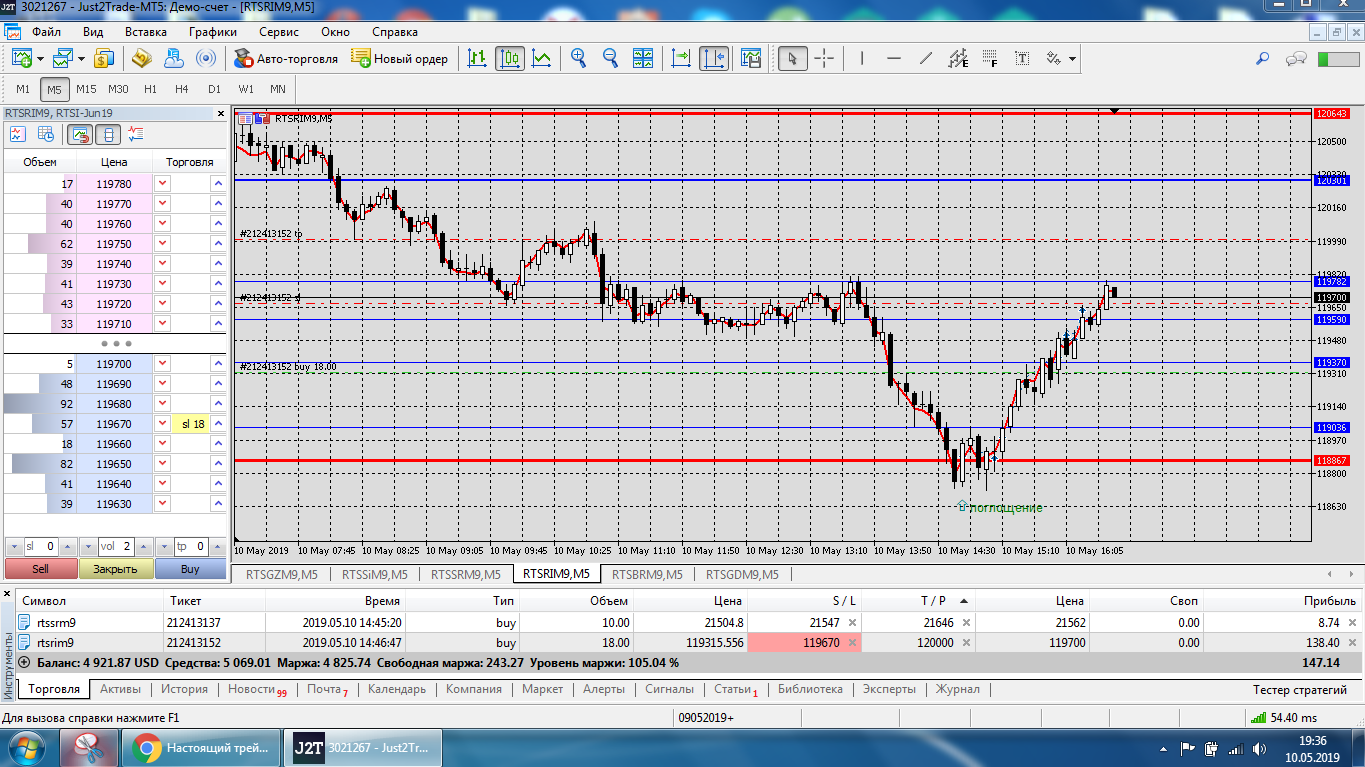Switch chart to line display
1365x767 pixels.
click(542, 59)
